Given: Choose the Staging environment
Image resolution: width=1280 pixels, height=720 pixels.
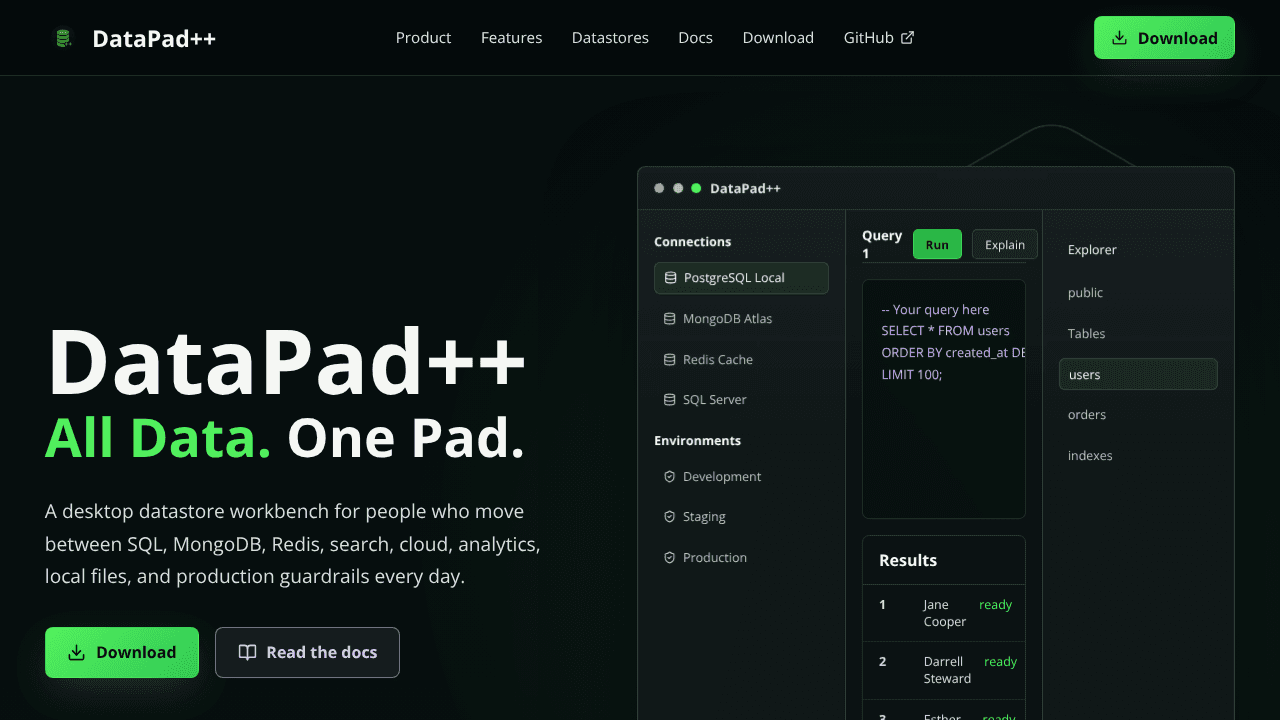Looking at the screenshot, I should tap(741, 517).
